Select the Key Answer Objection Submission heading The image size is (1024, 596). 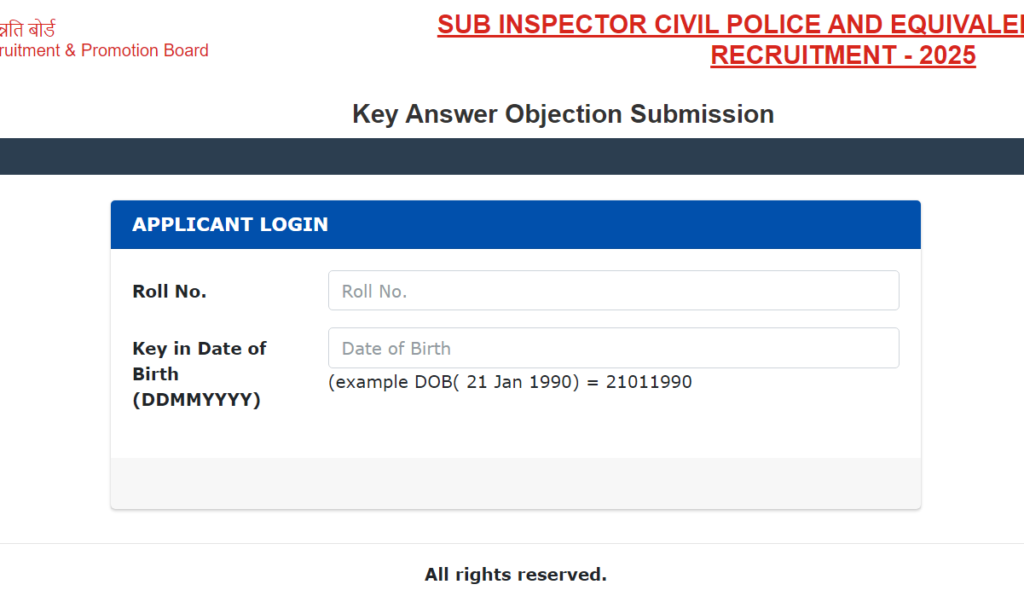[562, 114]
